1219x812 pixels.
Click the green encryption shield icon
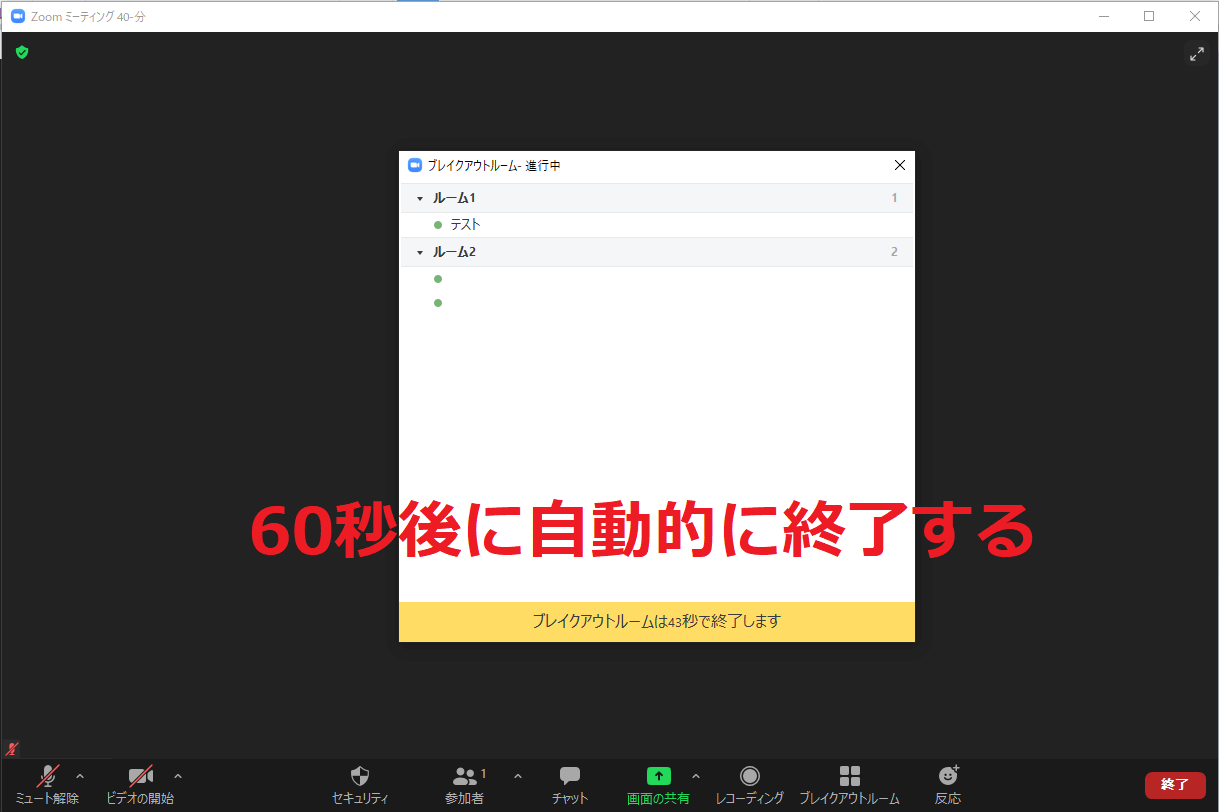pos(22,52)
